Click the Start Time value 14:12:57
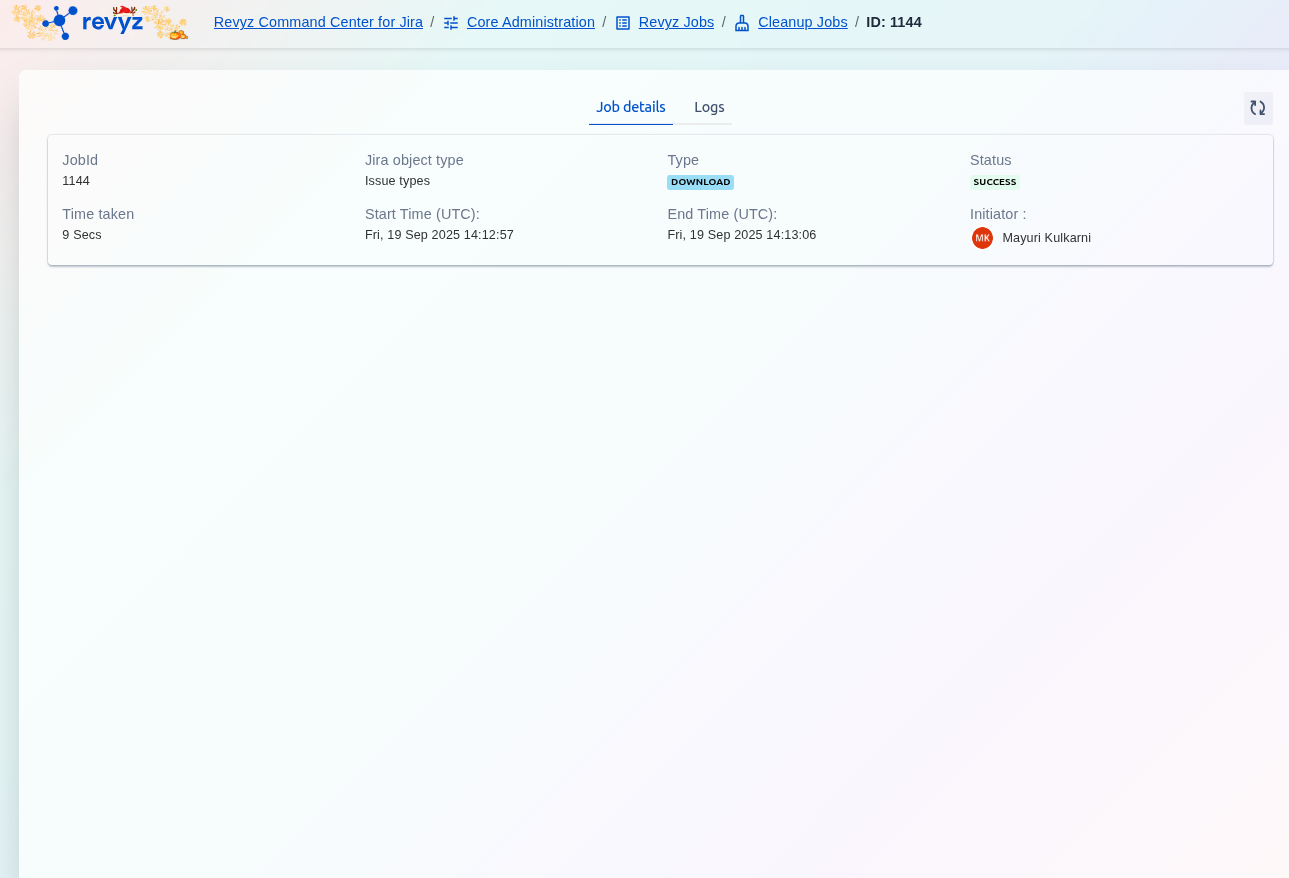1289x878 pixels. point(439,235)
